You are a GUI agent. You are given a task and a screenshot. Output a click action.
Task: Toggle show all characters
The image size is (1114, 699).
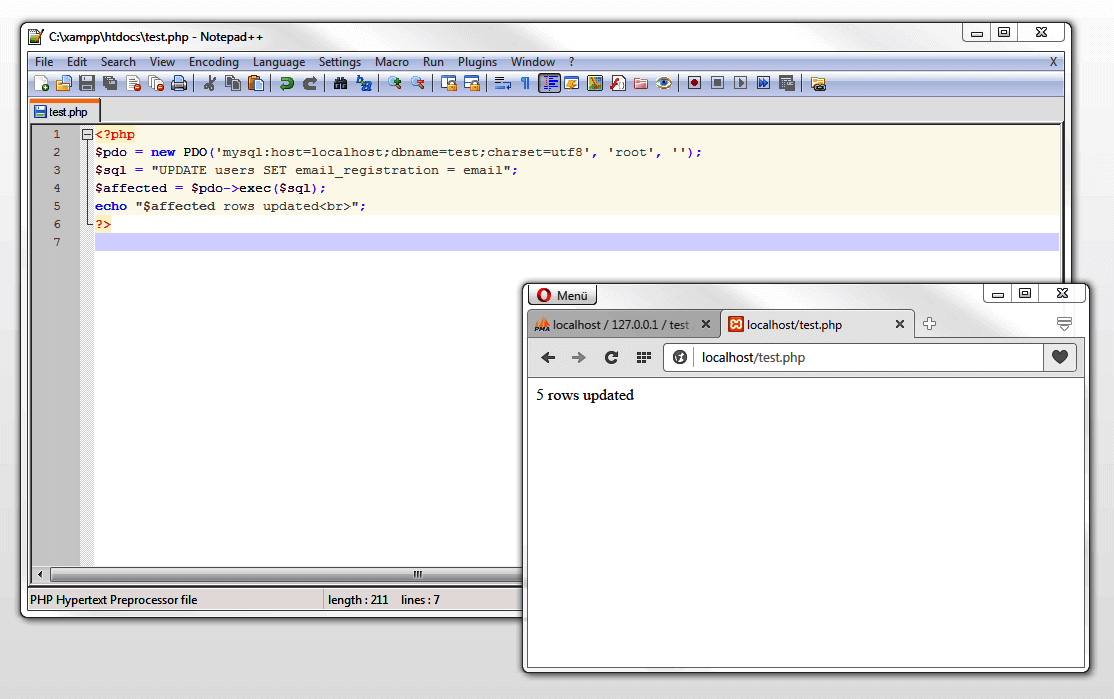point(527,83)
